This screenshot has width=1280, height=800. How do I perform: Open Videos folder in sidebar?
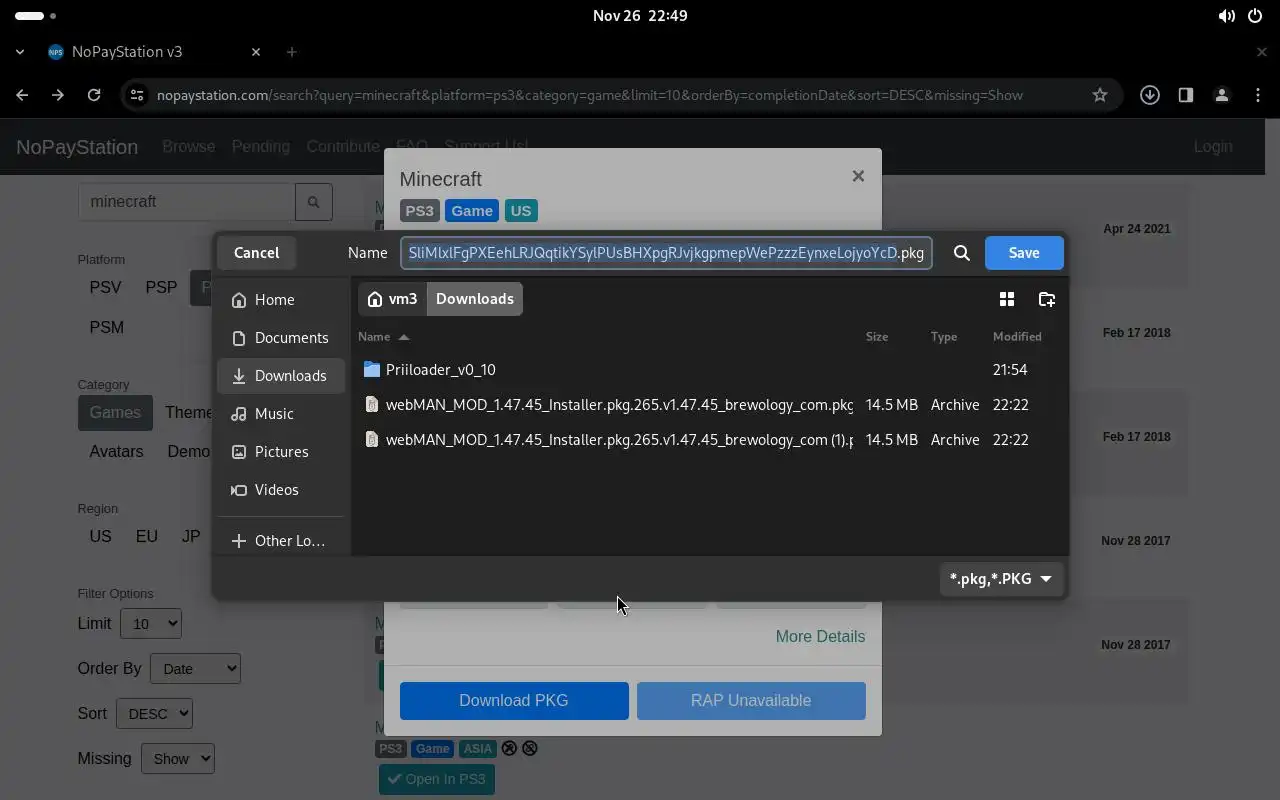282,490
